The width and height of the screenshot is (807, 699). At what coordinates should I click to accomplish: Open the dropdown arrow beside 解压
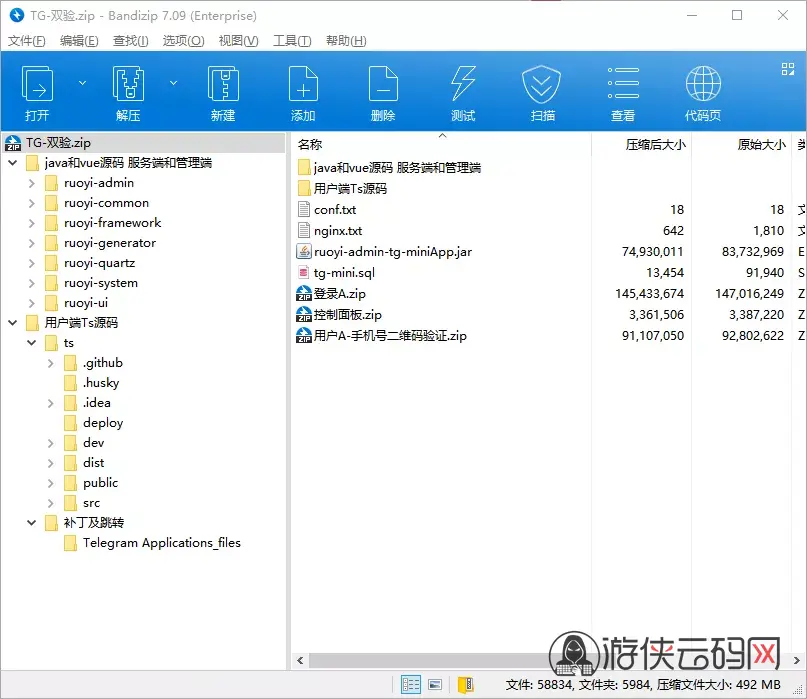point(173,83)
